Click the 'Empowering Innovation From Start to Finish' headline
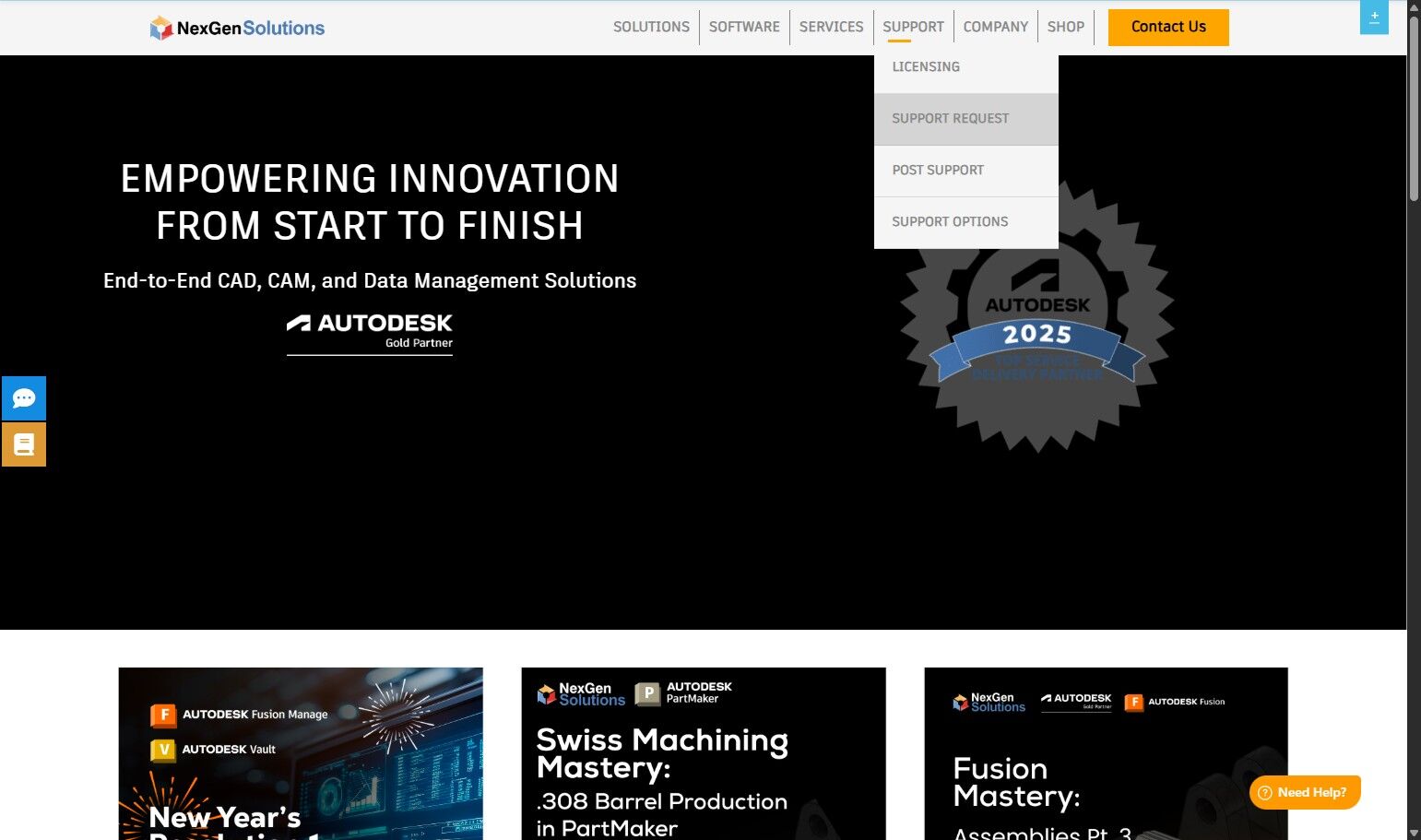The height and width of the screenshot is (840, 1421). click(370, 202)
